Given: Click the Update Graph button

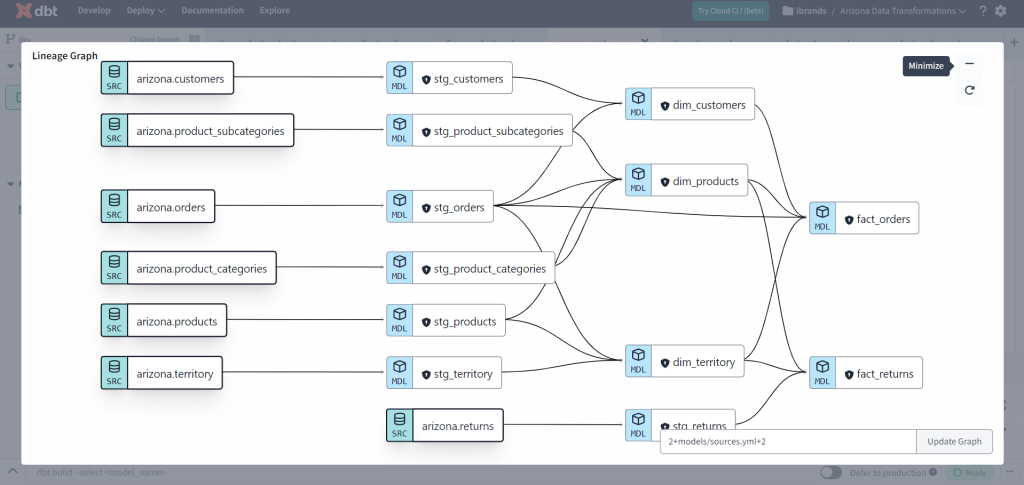Looking at the screenshot, I should [x=954, y=441].
